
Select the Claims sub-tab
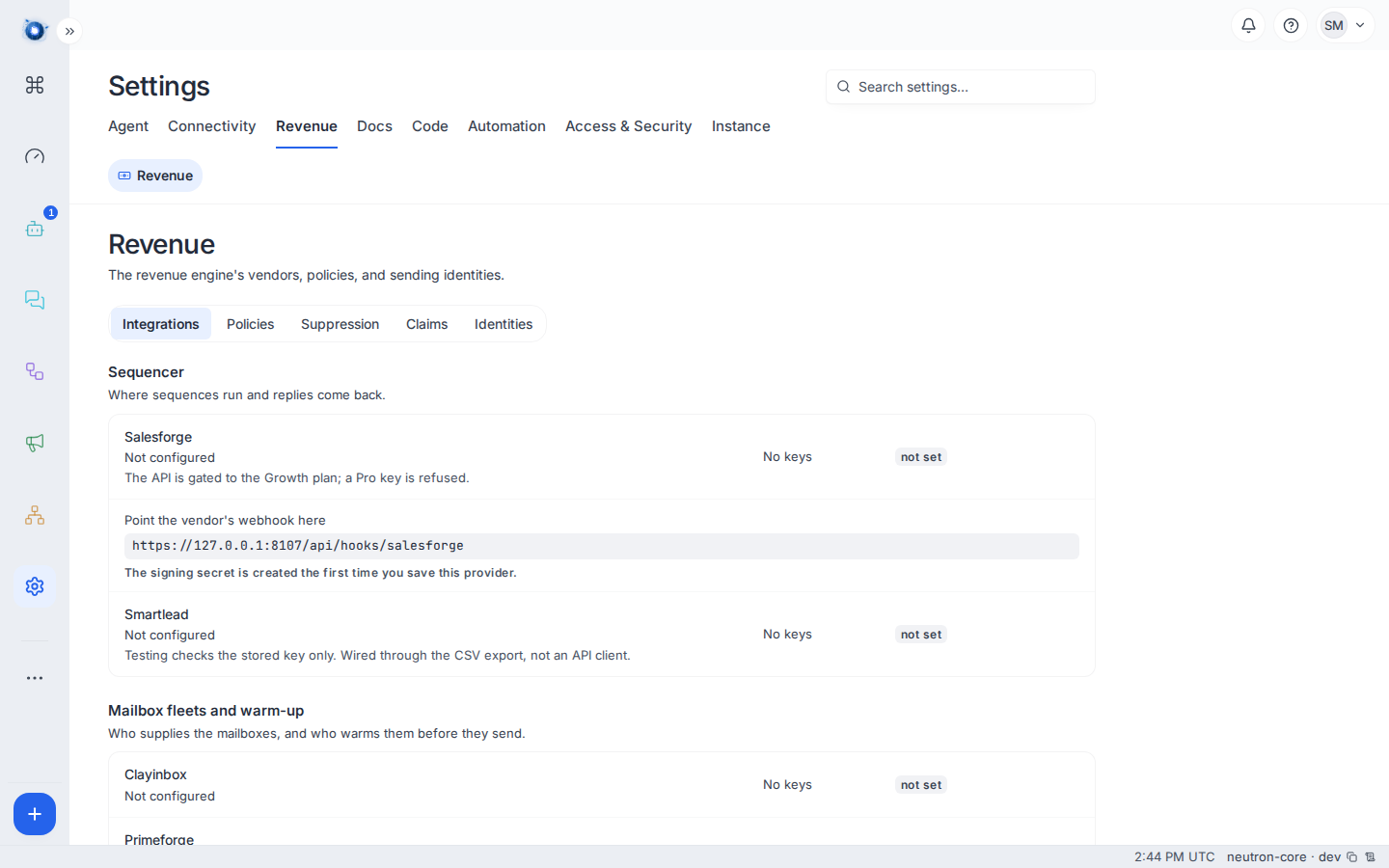[427, 324]
